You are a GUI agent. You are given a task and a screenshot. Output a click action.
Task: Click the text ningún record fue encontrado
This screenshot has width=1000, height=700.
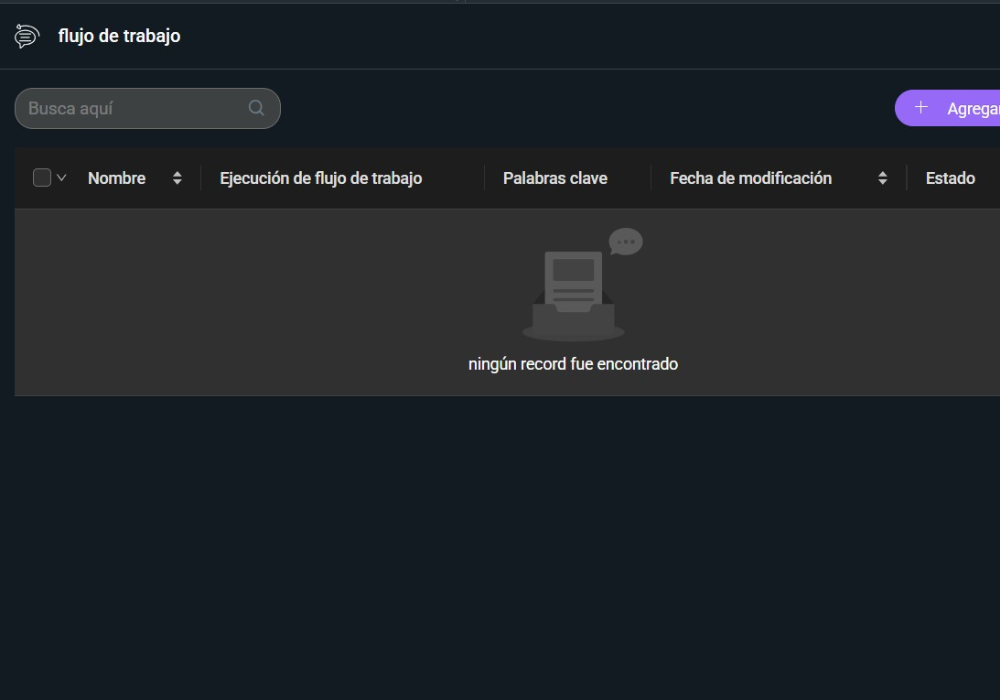[573, 363]
